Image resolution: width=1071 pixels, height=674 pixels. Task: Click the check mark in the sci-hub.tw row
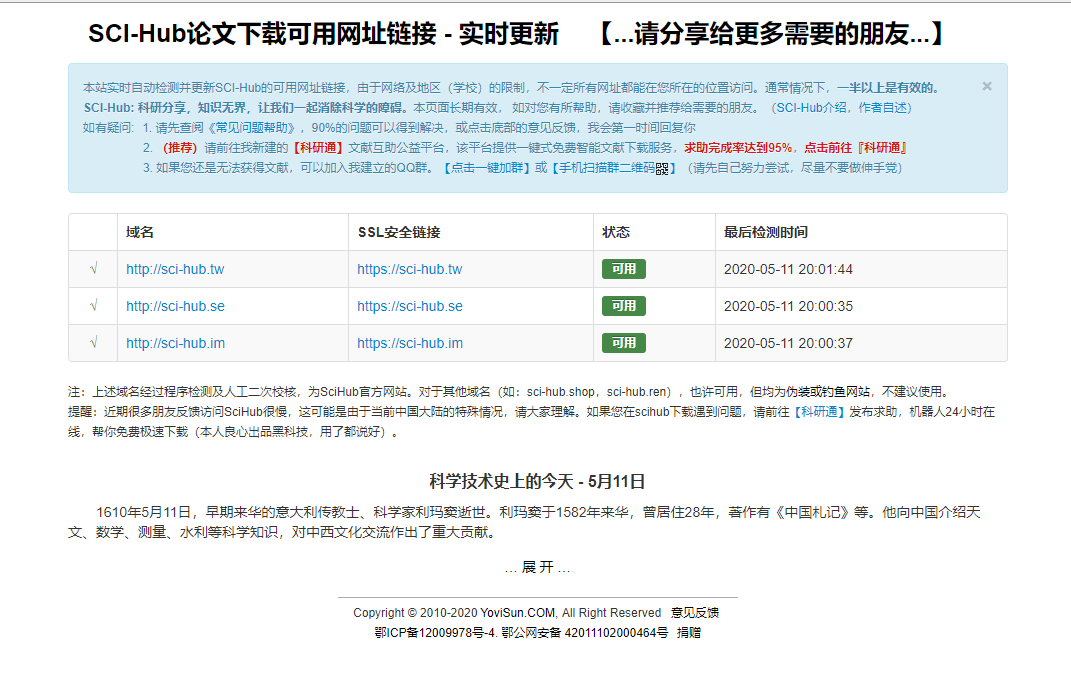coord(94,269)
